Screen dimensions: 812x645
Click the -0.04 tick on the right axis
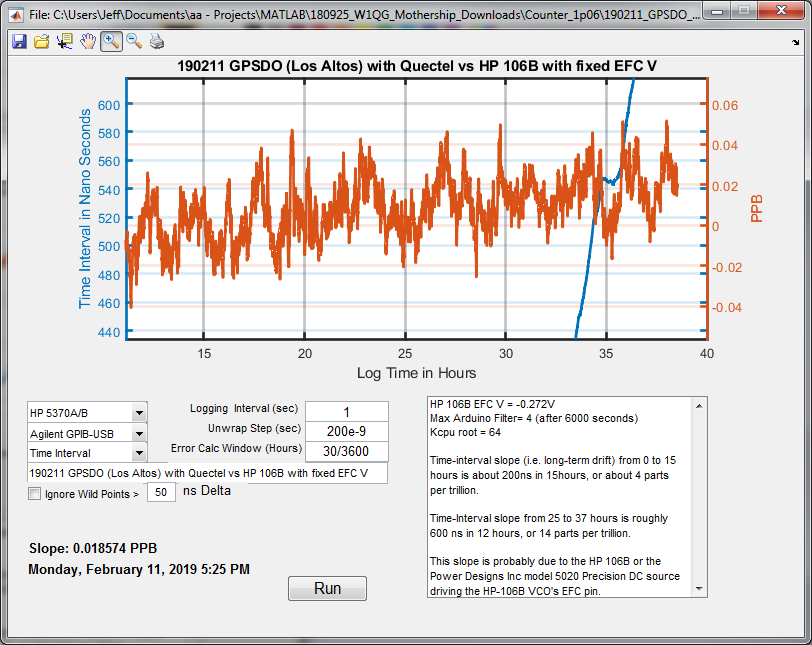[x=727, y=307]
